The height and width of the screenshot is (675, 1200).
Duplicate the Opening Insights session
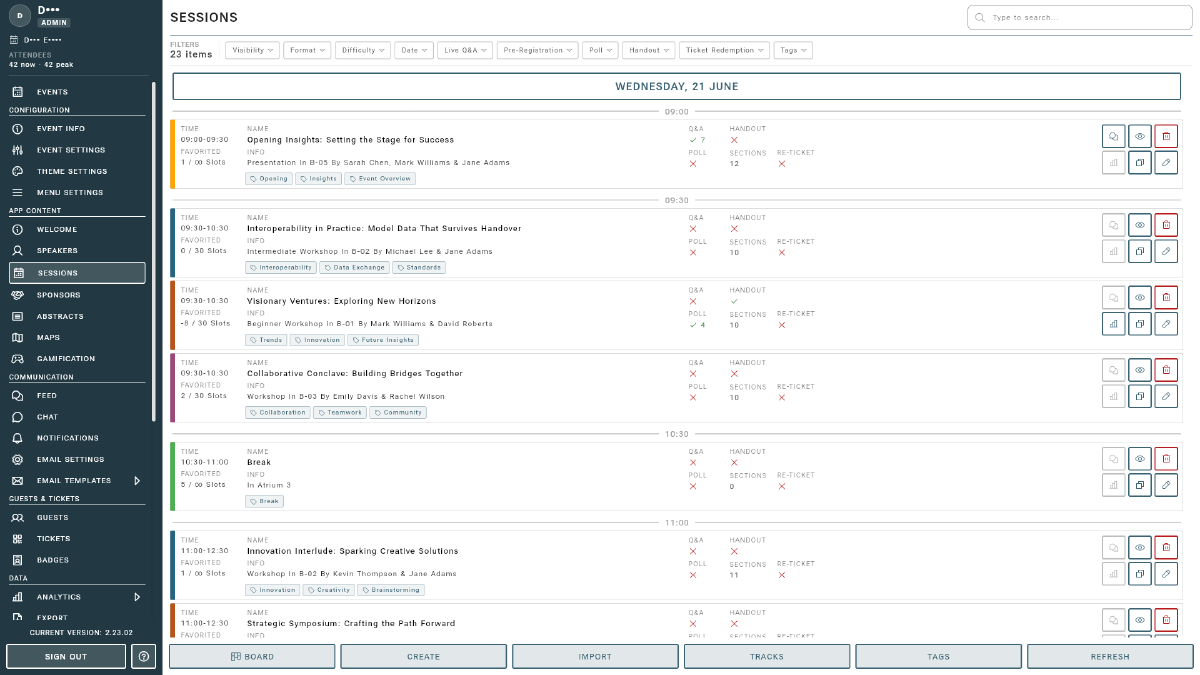click(1140, 162)
